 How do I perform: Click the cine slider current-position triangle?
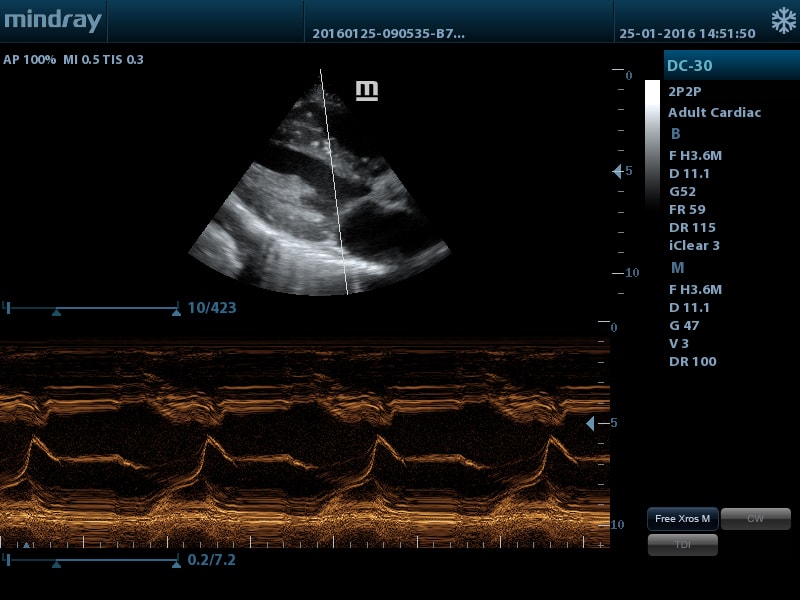click(57, 313)
